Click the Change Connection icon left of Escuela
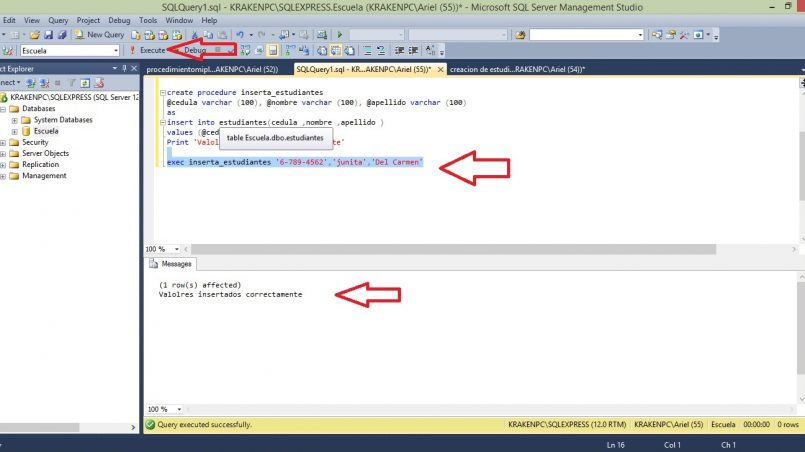The width and height of the screenshot is (805, 452). (8, 50)
